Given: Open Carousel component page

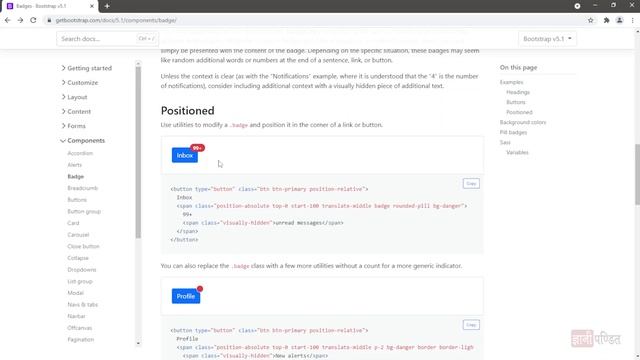Looking at the screenshot, I should click(x=78, y=235).
